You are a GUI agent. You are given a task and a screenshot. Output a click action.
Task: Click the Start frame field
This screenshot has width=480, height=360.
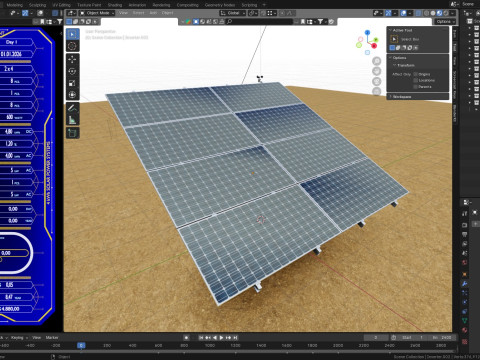coord(412,338)
